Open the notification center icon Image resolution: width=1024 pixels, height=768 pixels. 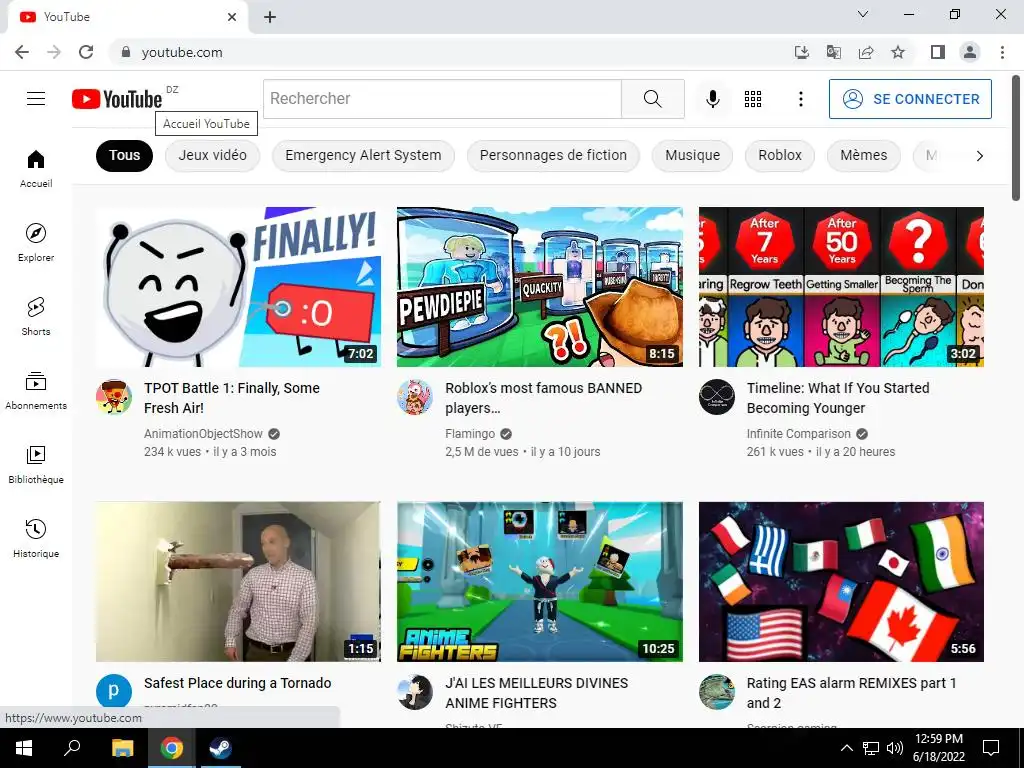(991, 748)
